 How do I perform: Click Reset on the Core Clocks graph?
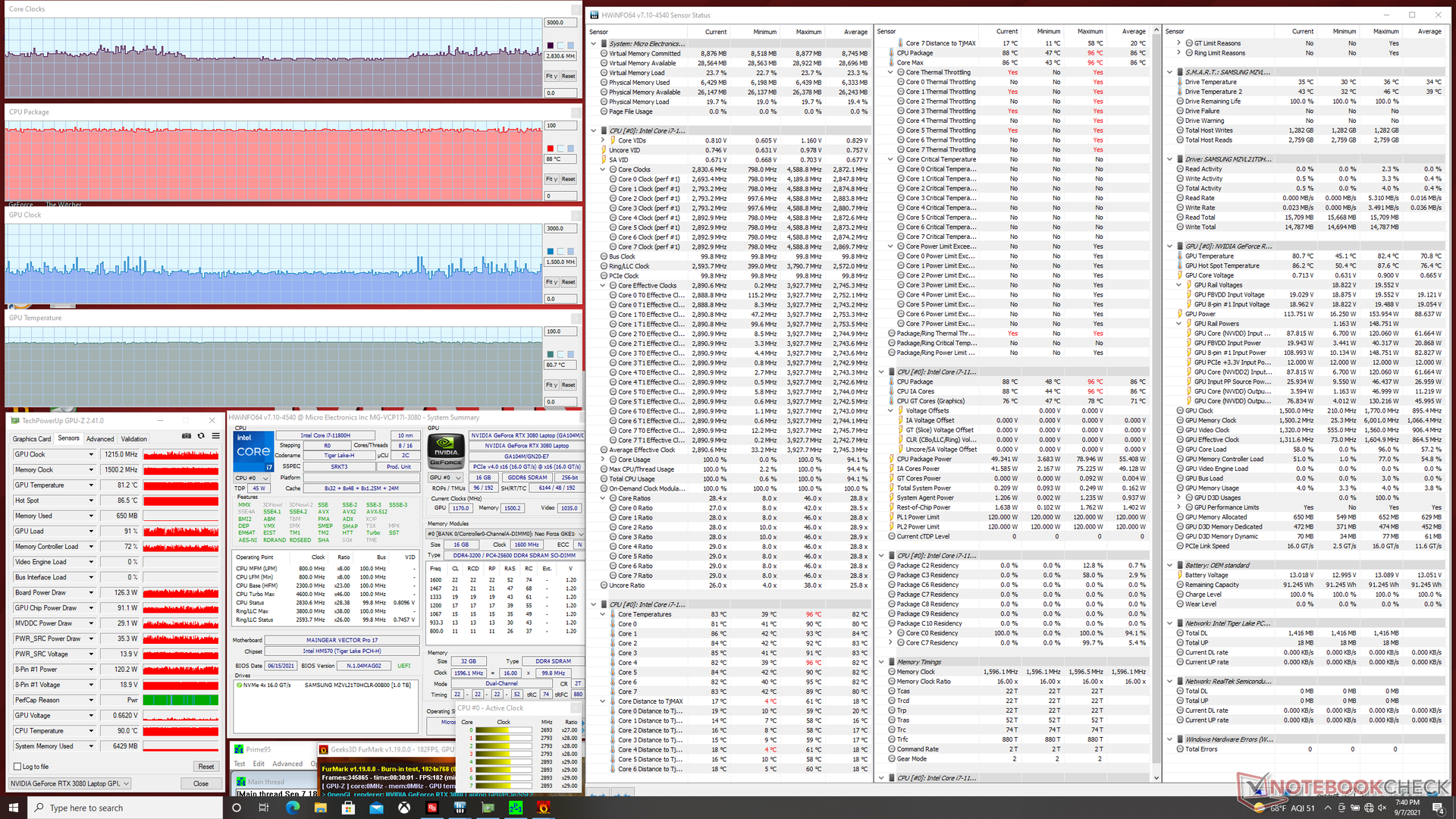pos(569,77)
